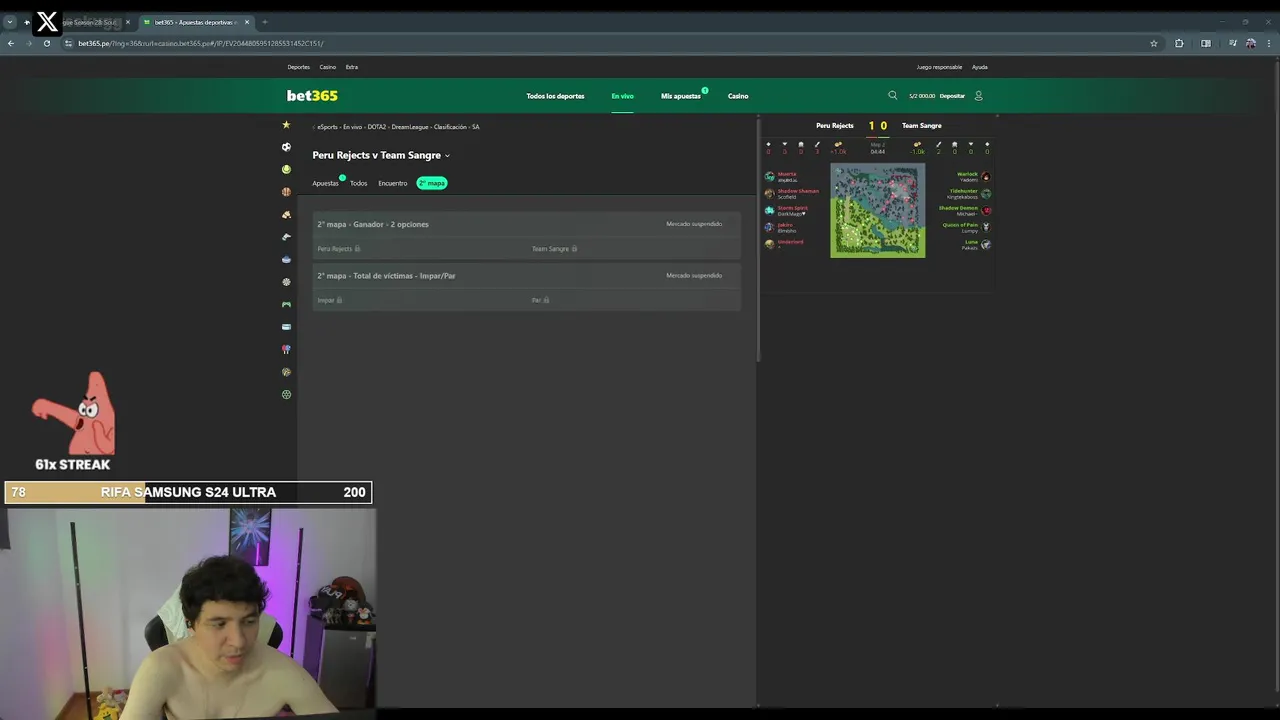Open Tidehunter hero portrait

coord(985,193)
